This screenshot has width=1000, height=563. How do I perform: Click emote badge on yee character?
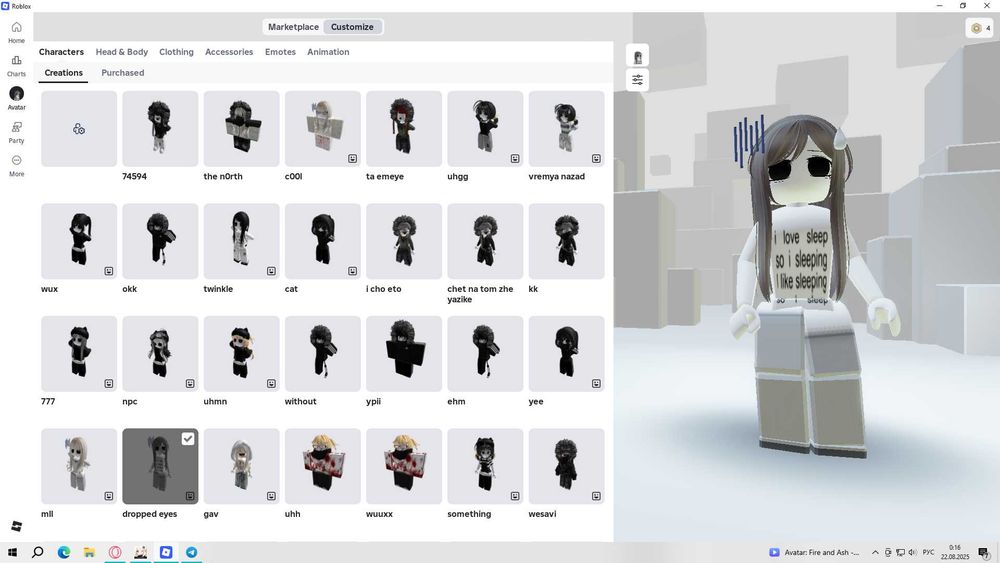pyautogui.click(x=596, y=383)
